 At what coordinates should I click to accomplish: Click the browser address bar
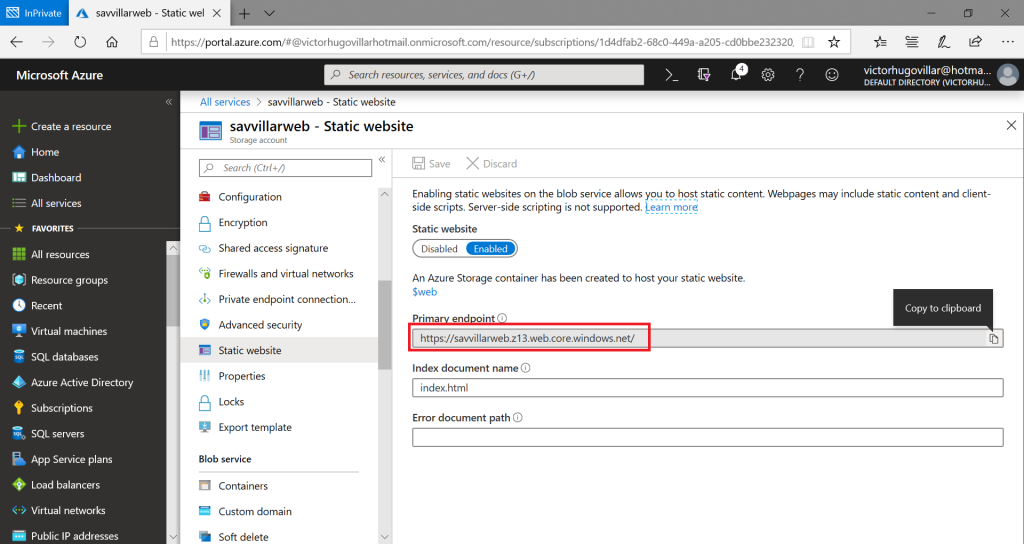pyautogui.click(x=482, y=42)
